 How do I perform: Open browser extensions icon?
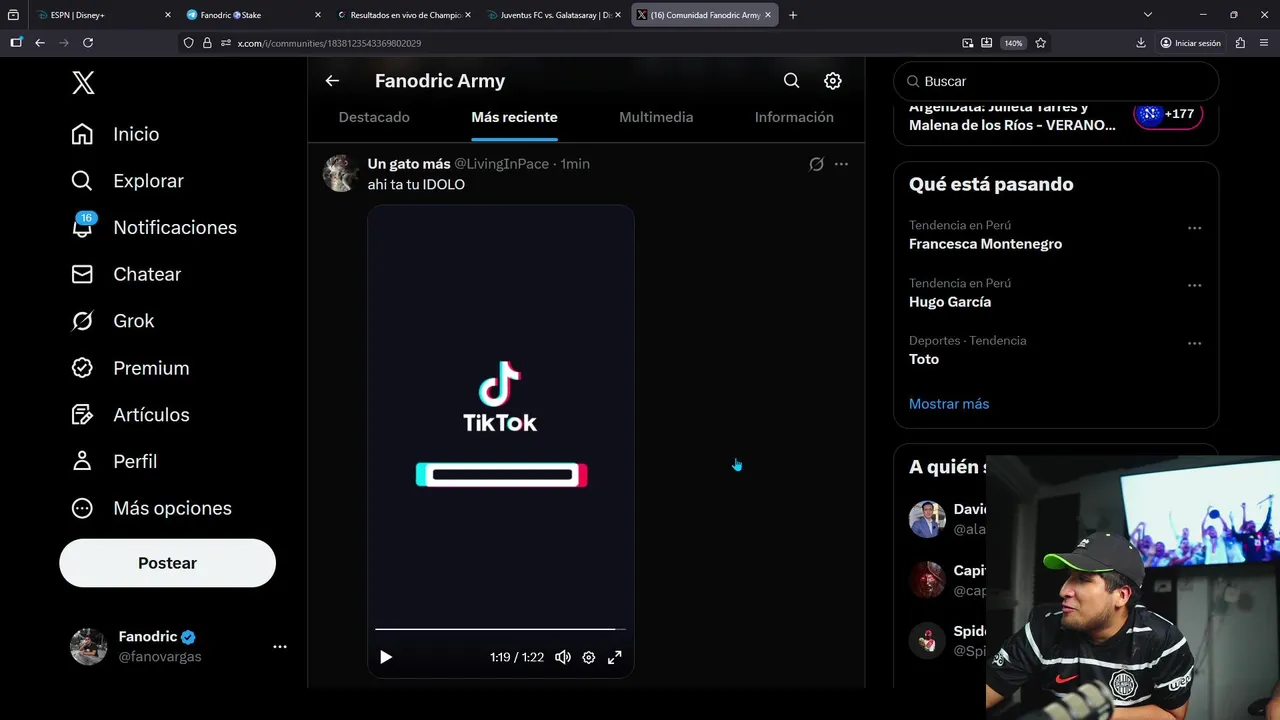point(1240,43)
